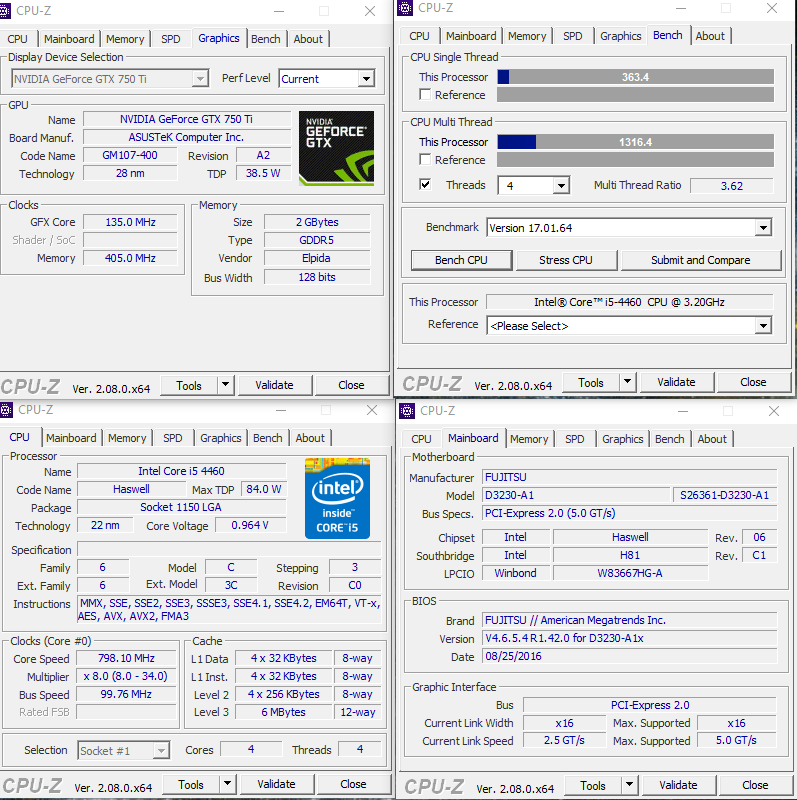Enable Reference checkbox under CPU Multi Thread
Image resolution: width=797 pixels, height=800 pixels.
[x=425, y=159]
